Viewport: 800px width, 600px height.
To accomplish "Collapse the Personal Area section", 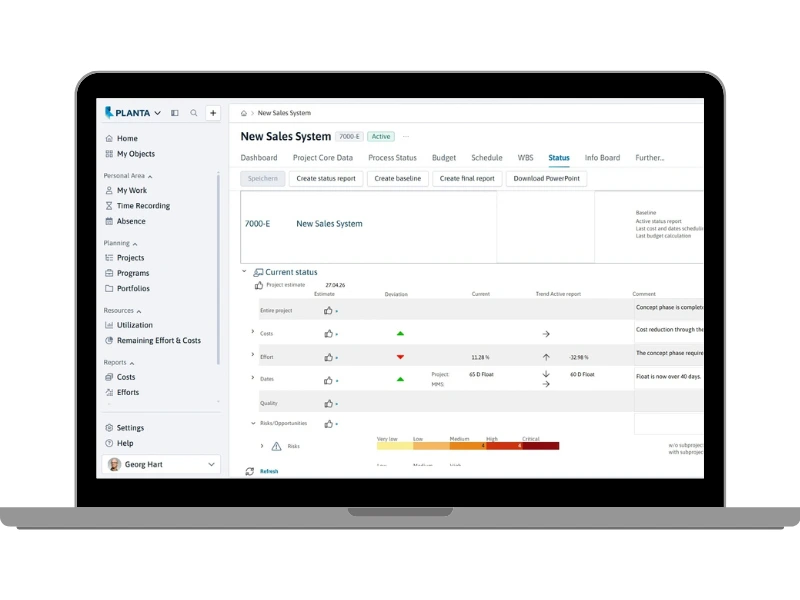I will coord(128,176).
